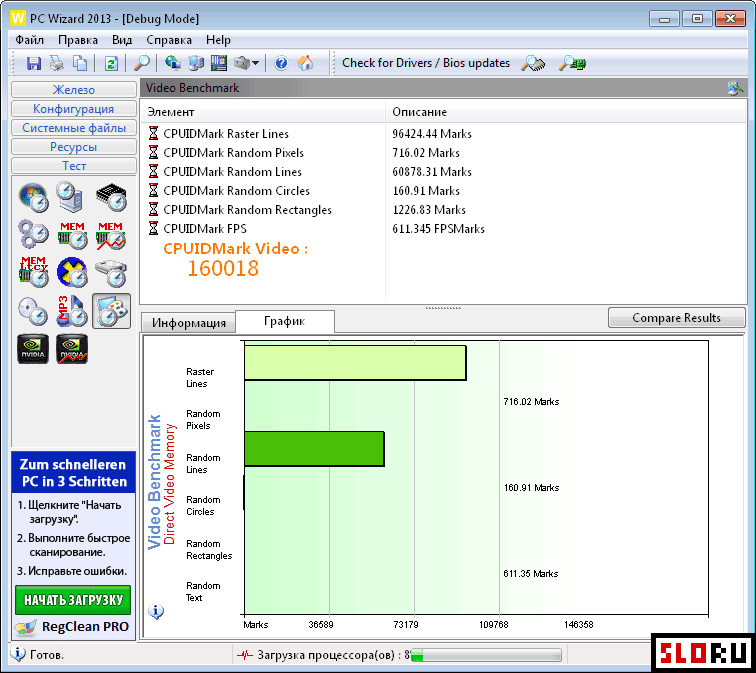
Task: Run the hard disk benchmark icon
Action: [x=111, y=273]
